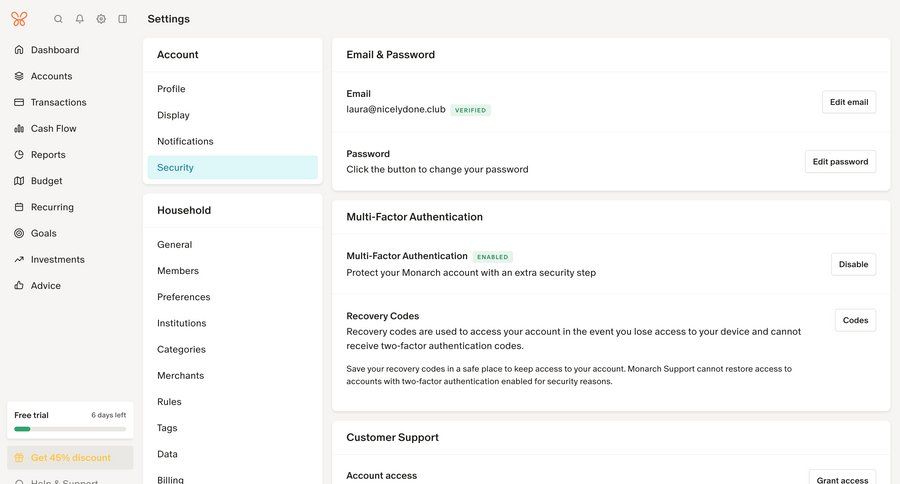
Task: Click Advice thumbs-up icon
Action: (19, 285)
